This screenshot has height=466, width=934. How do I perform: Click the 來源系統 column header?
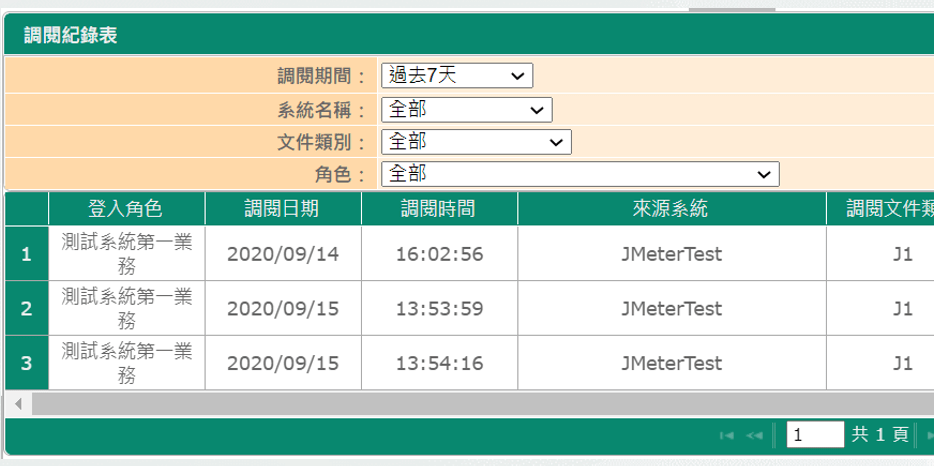click(671, 209)
